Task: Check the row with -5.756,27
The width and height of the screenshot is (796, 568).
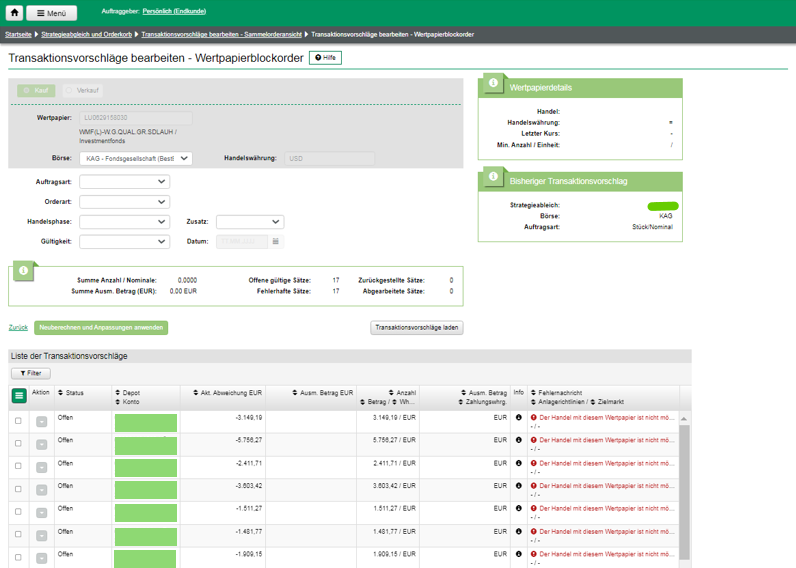Action: [18, 443]
